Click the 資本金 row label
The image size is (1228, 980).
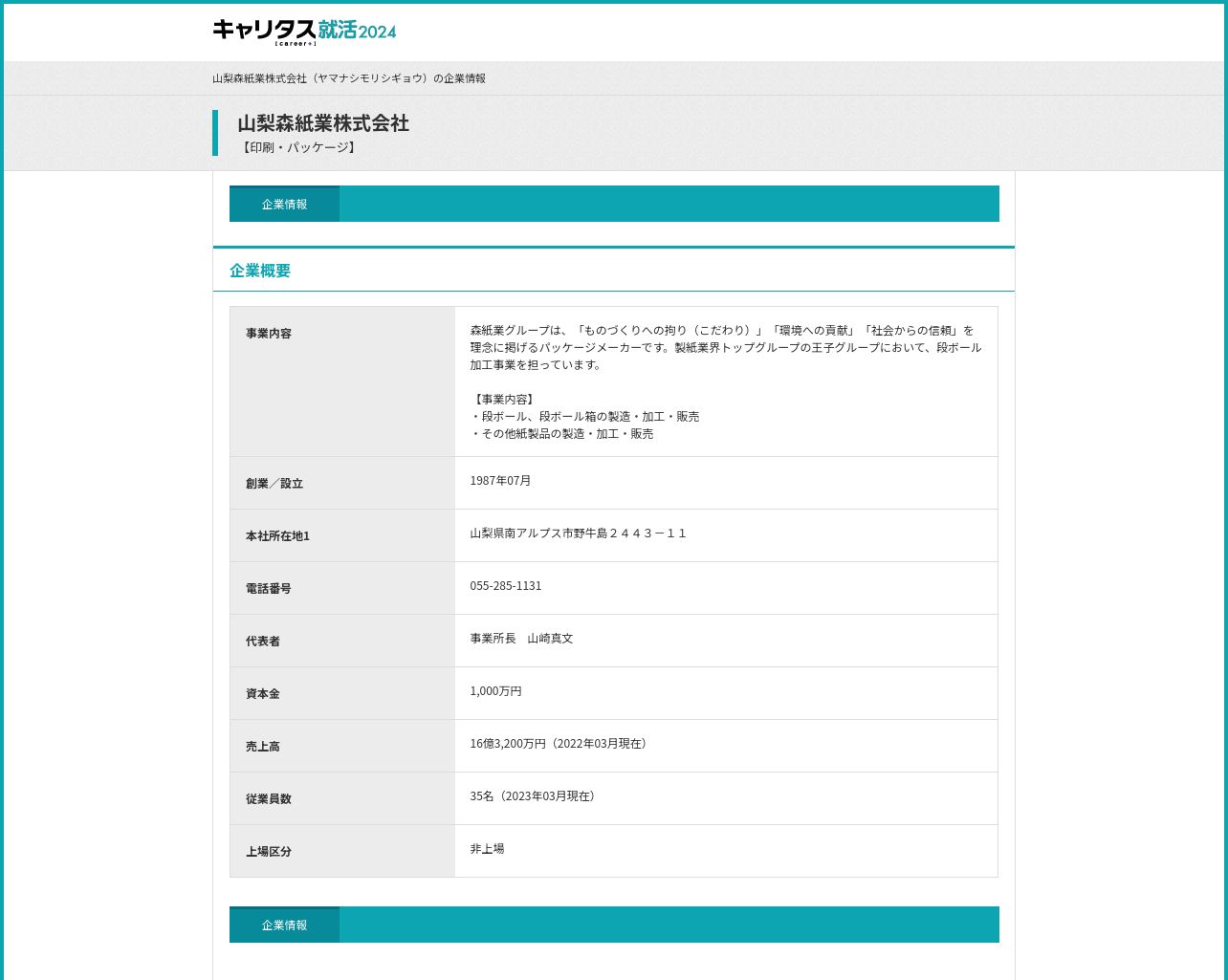pyautogui.click(x=263, y=694)
